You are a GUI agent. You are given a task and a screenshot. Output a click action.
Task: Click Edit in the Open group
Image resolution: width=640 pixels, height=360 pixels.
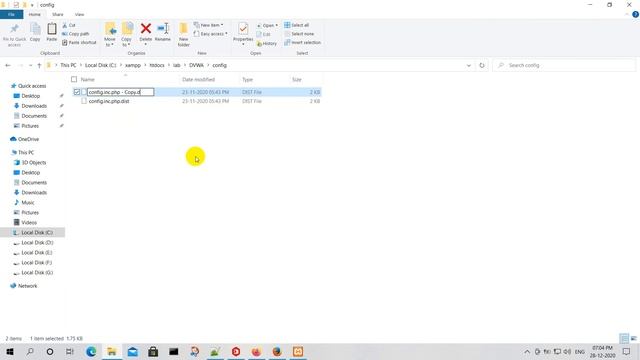coord(264,34)
